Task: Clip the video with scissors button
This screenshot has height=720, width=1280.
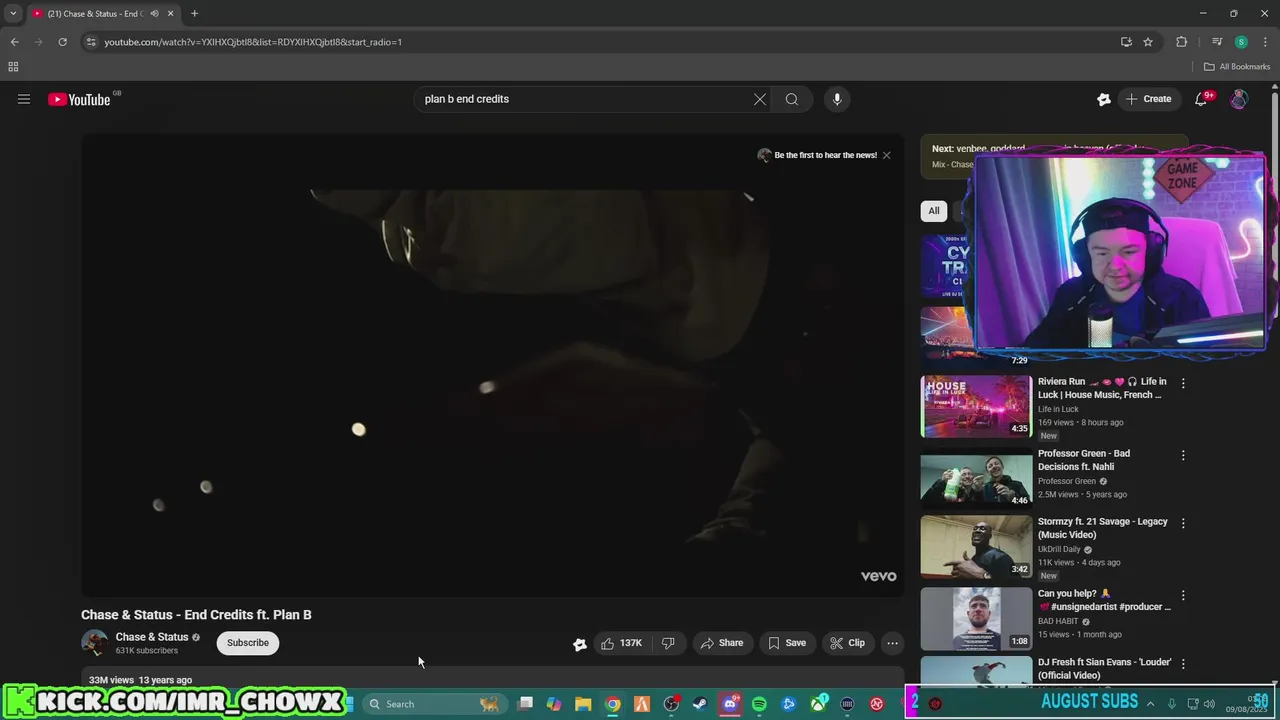Action: 847,643
